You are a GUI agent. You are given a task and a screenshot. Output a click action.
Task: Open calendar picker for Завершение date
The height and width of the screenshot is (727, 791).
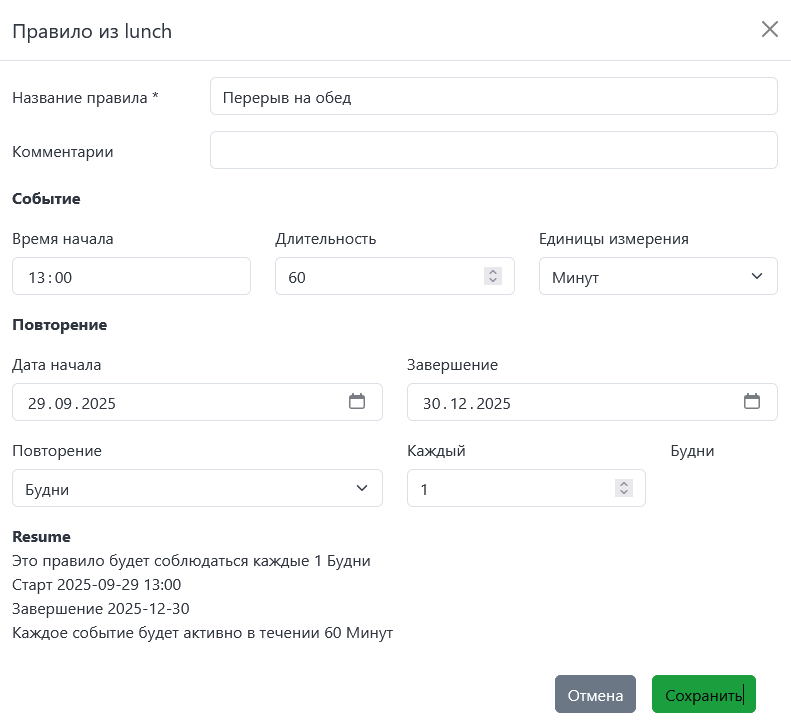(x=752, y=402)
